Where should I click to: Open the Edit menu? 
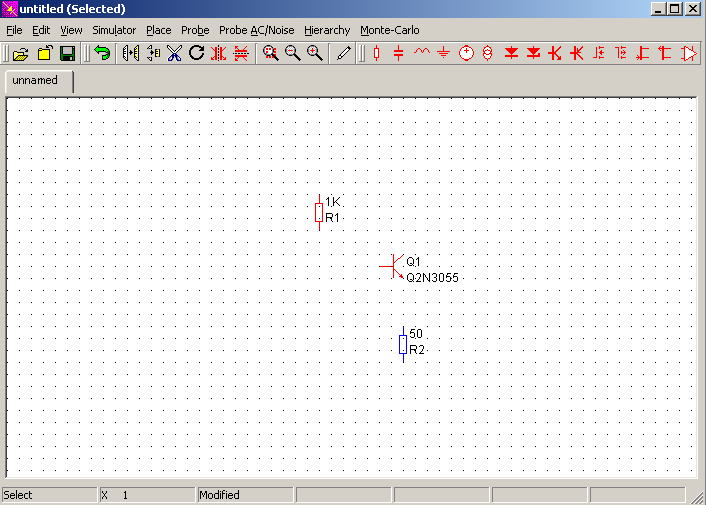pyautogui.click(x=41, y=30)
